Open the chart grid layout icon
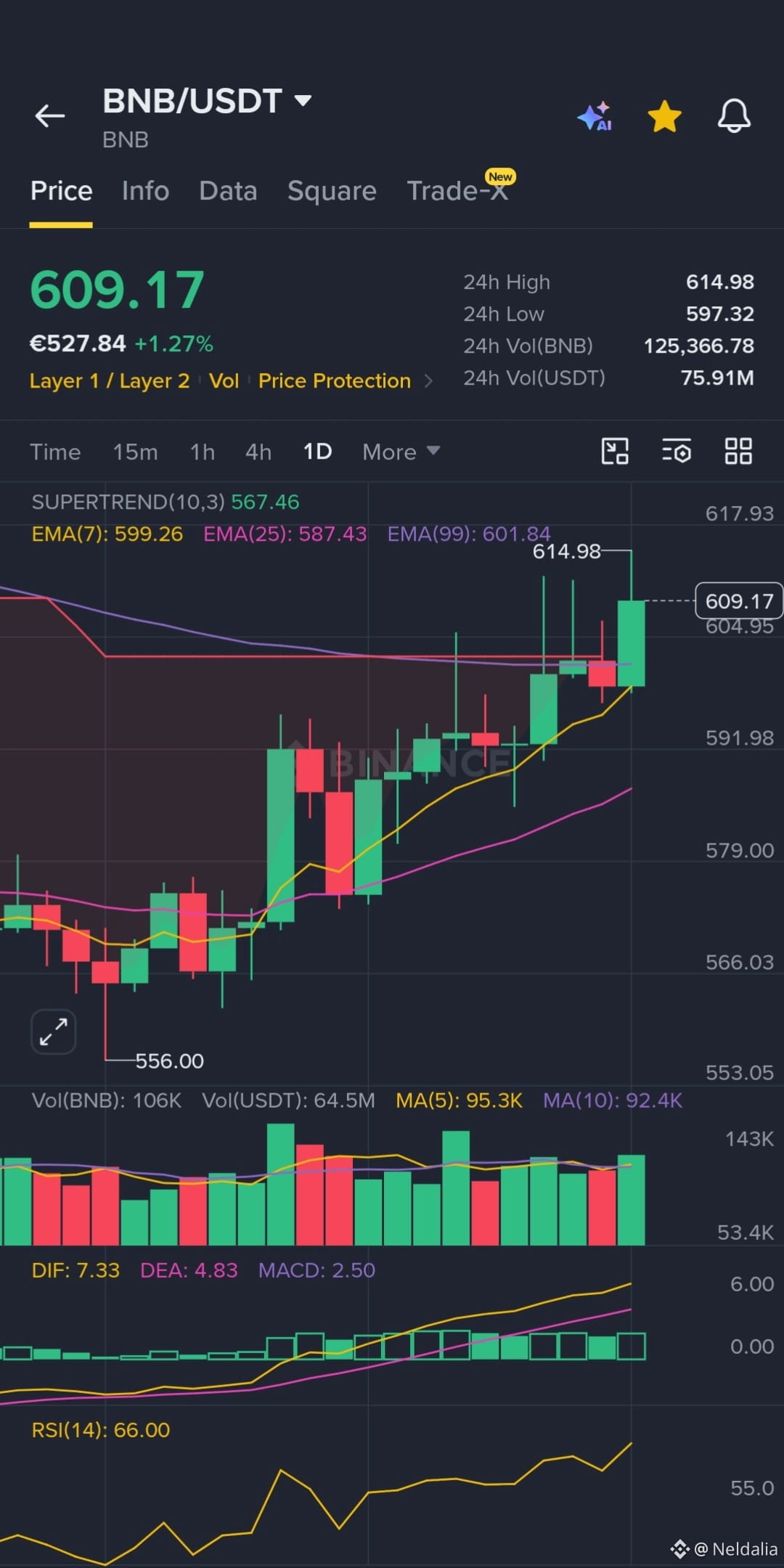Screen dimensions: 784x1568 pyautogui.click(x=738, y=452)
